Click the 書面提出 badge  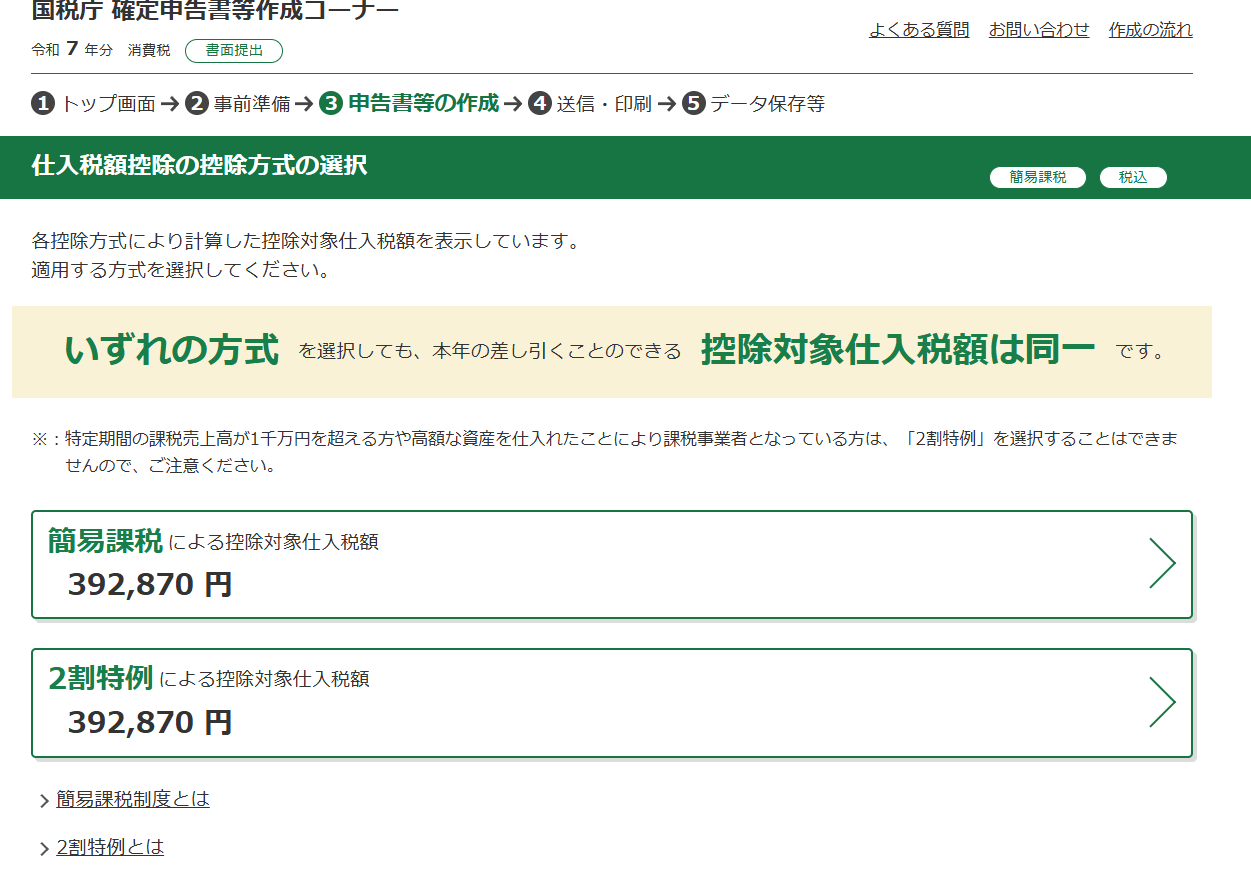(234, 51)
